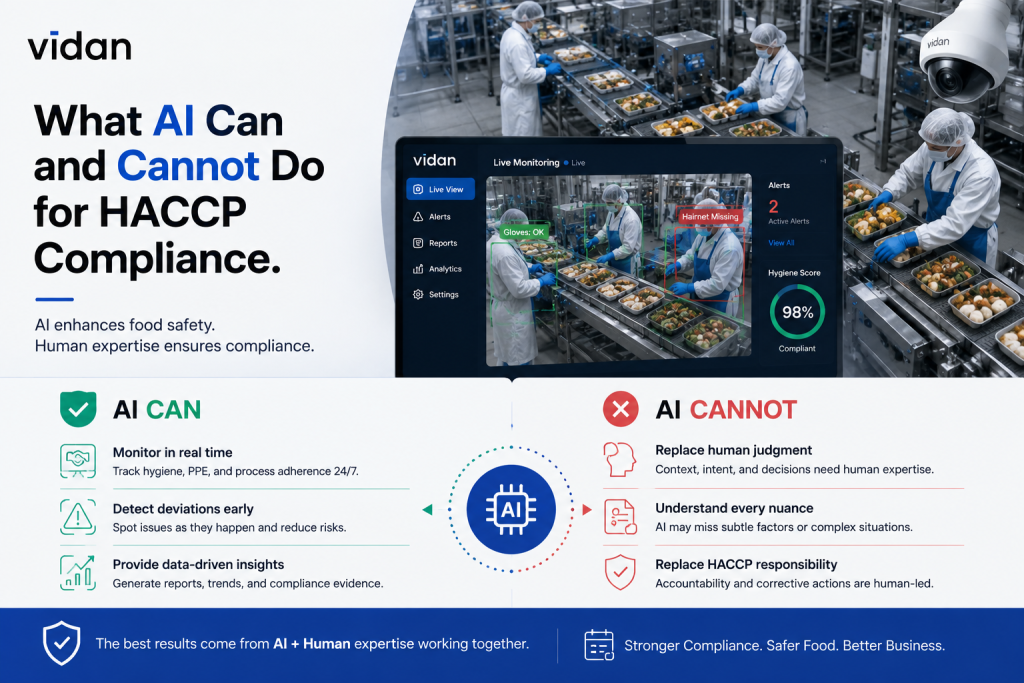Screen dimensions: 1024x683
Task: Click the Compliant label under score
Action: point(797,349)
